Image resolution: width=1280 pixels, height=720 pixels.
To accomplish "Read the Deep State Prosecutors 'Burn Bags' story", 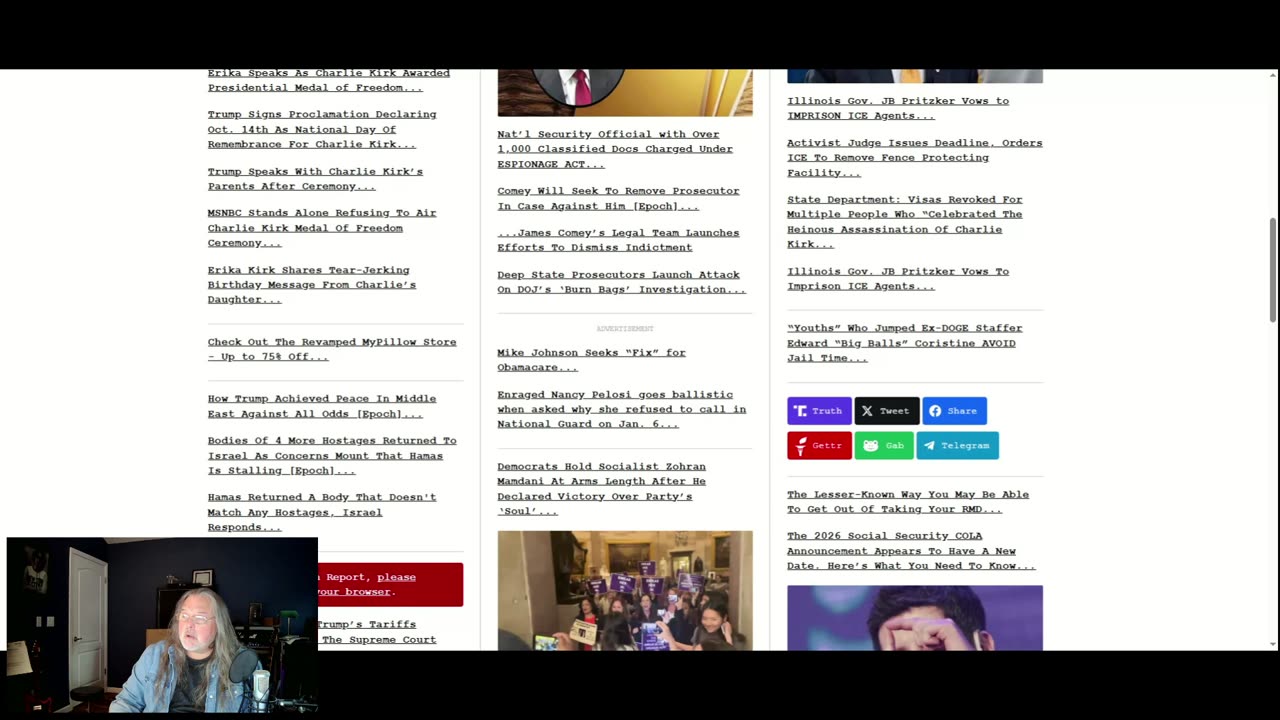I will (x=621, y=282).
